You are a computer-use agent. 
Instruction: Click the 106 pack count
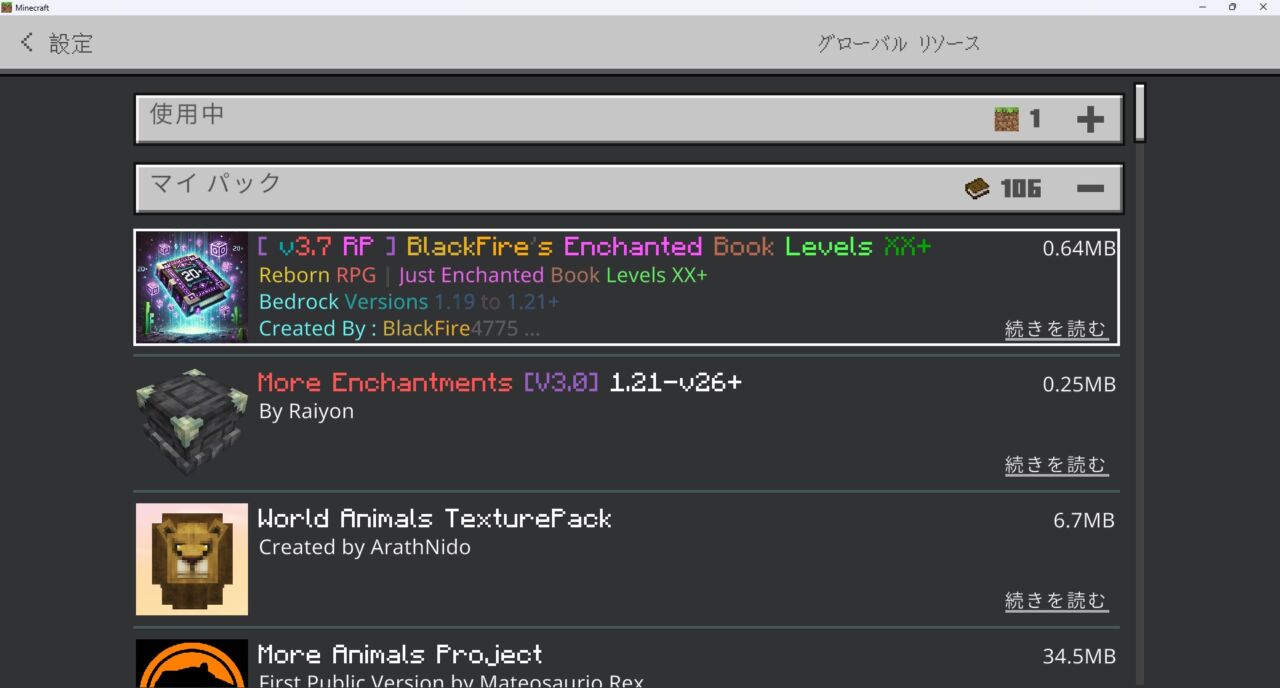click(x=1021, y=188)
